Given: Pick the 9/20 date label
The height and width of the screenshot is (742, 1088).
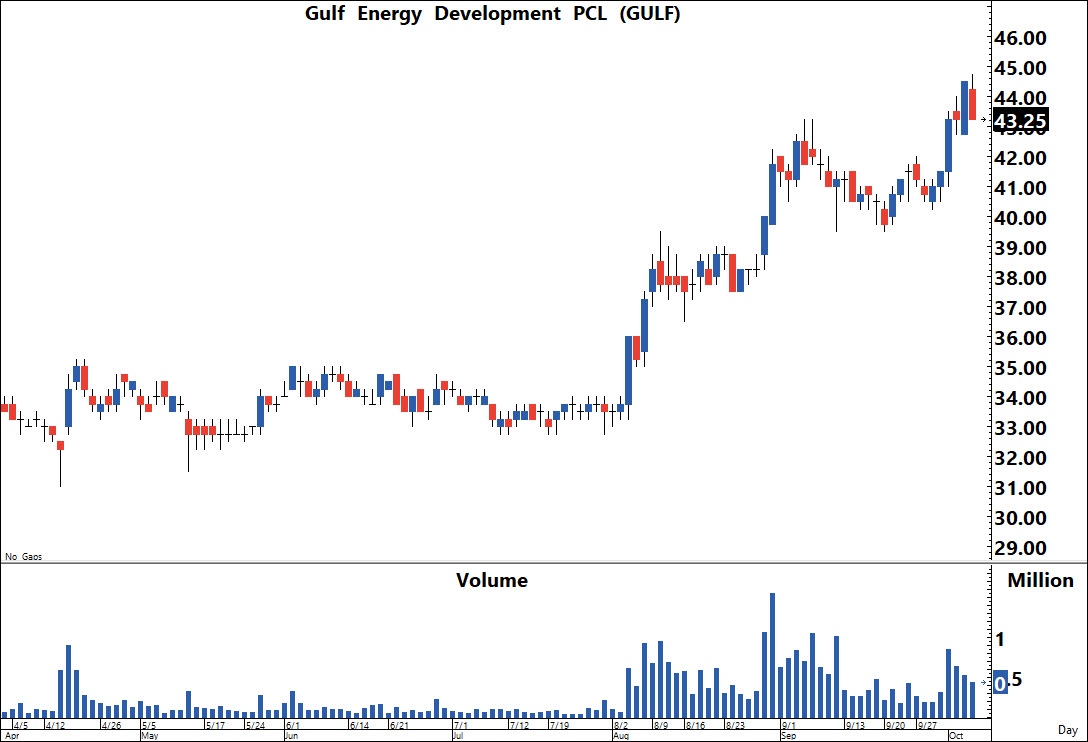Looking at the screenshot, I should pos(896,725).
